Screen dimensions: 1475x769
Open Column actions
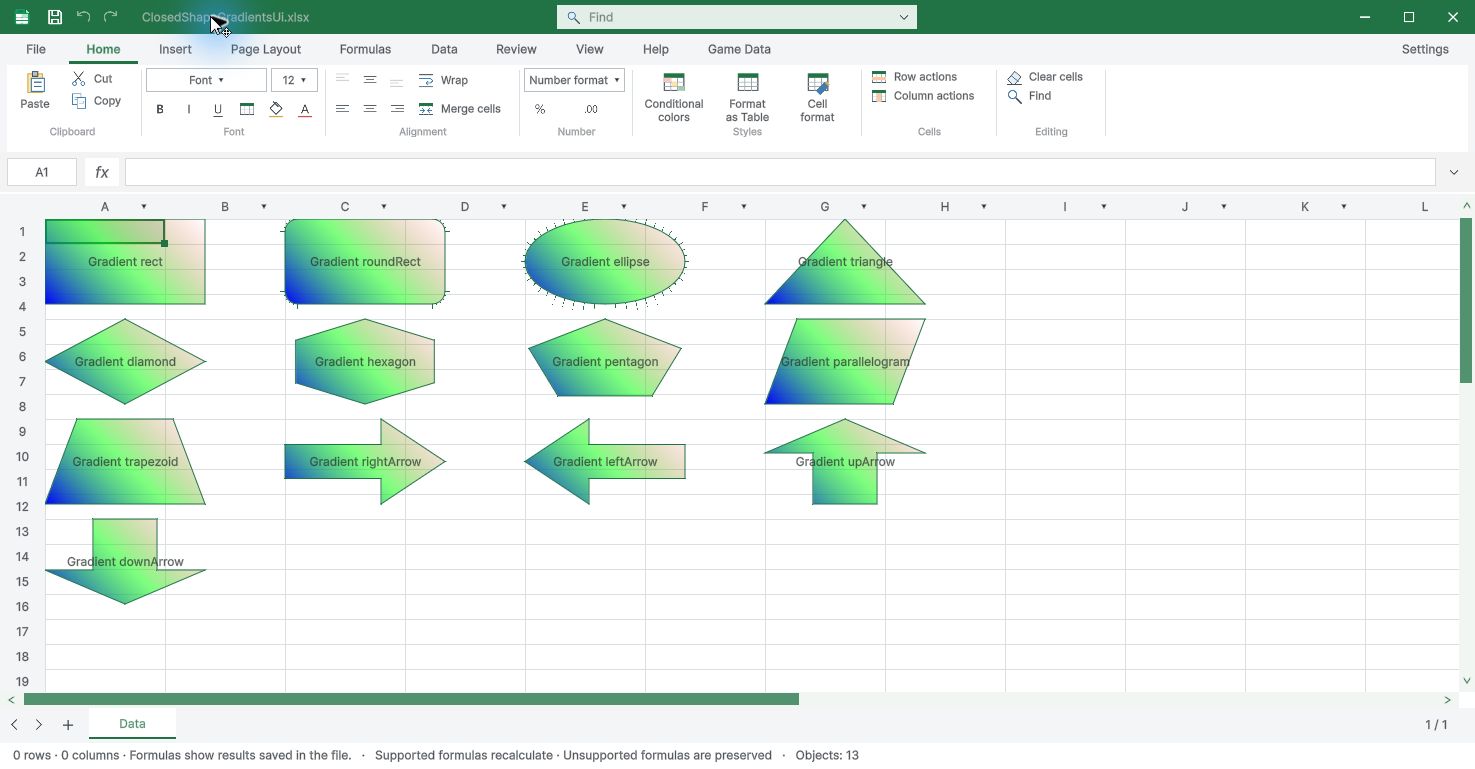point(922,96)
